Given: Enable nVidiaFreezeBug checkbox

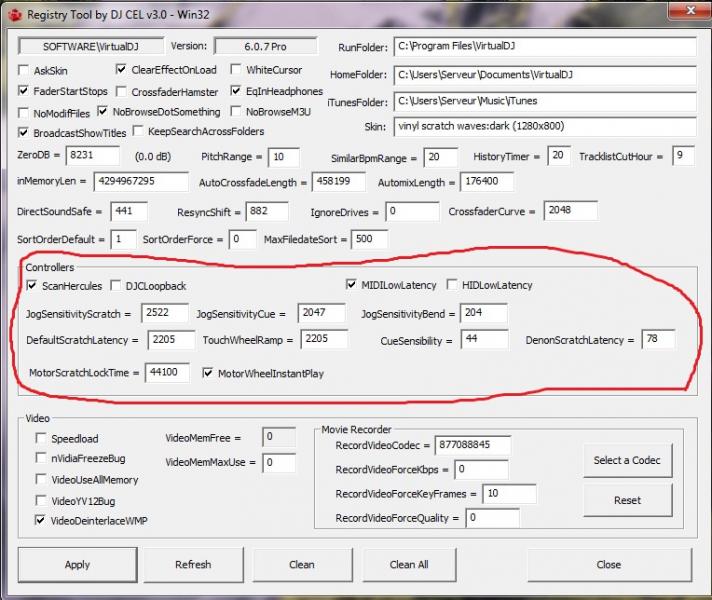Looking at the screenshot, I should tap(41, 457).
